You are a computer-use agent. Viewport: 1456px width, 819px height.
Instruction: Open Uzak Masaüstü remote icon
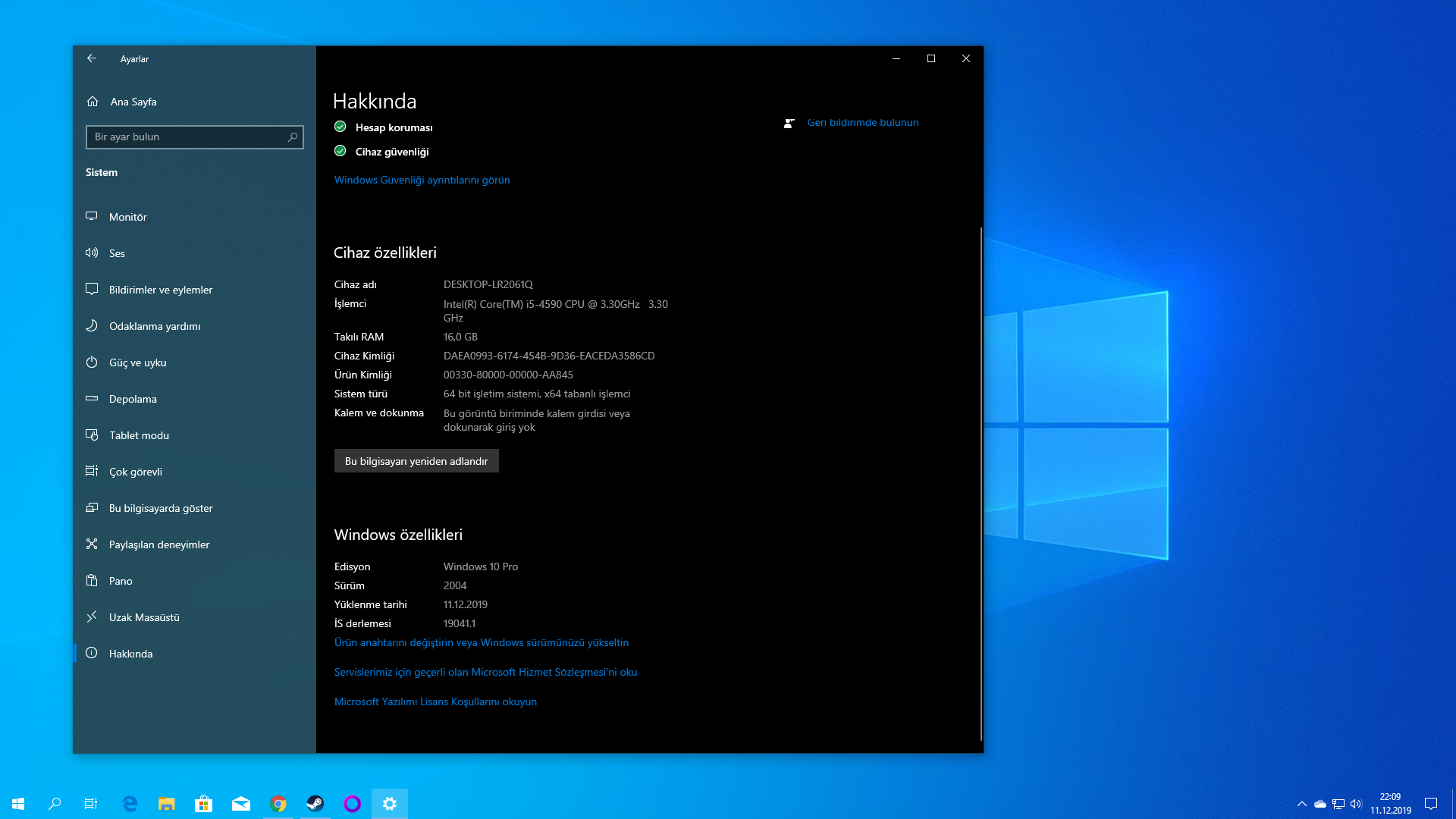coord(92,617)
